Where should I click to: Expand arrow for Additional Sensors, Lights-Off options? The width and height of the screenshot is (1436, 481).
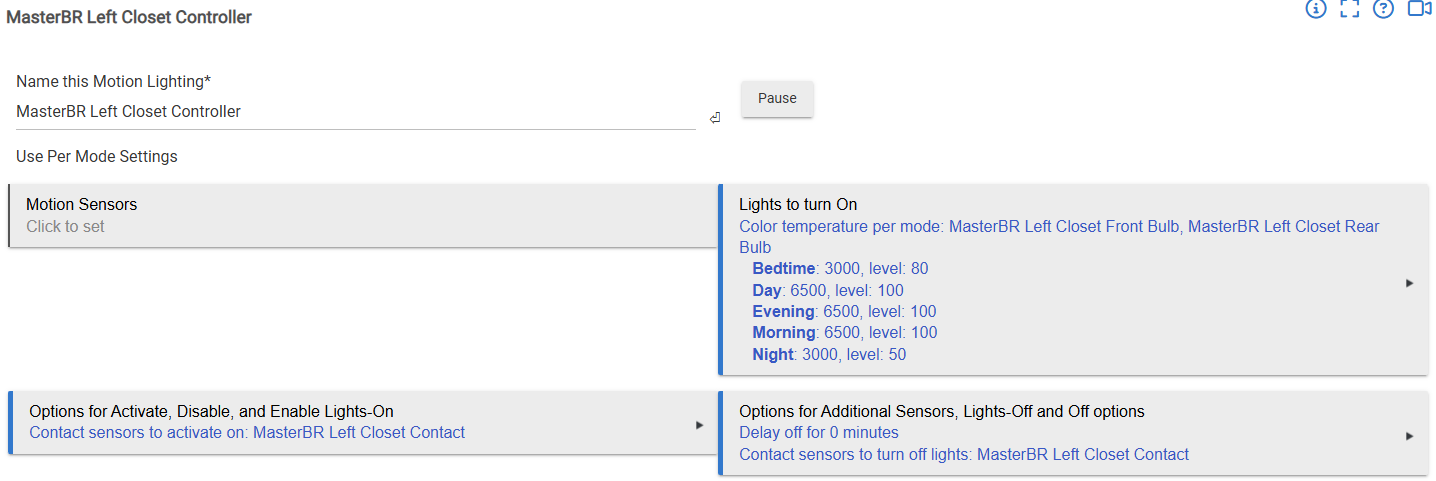pyautogui.click(x=1409, y=436)
